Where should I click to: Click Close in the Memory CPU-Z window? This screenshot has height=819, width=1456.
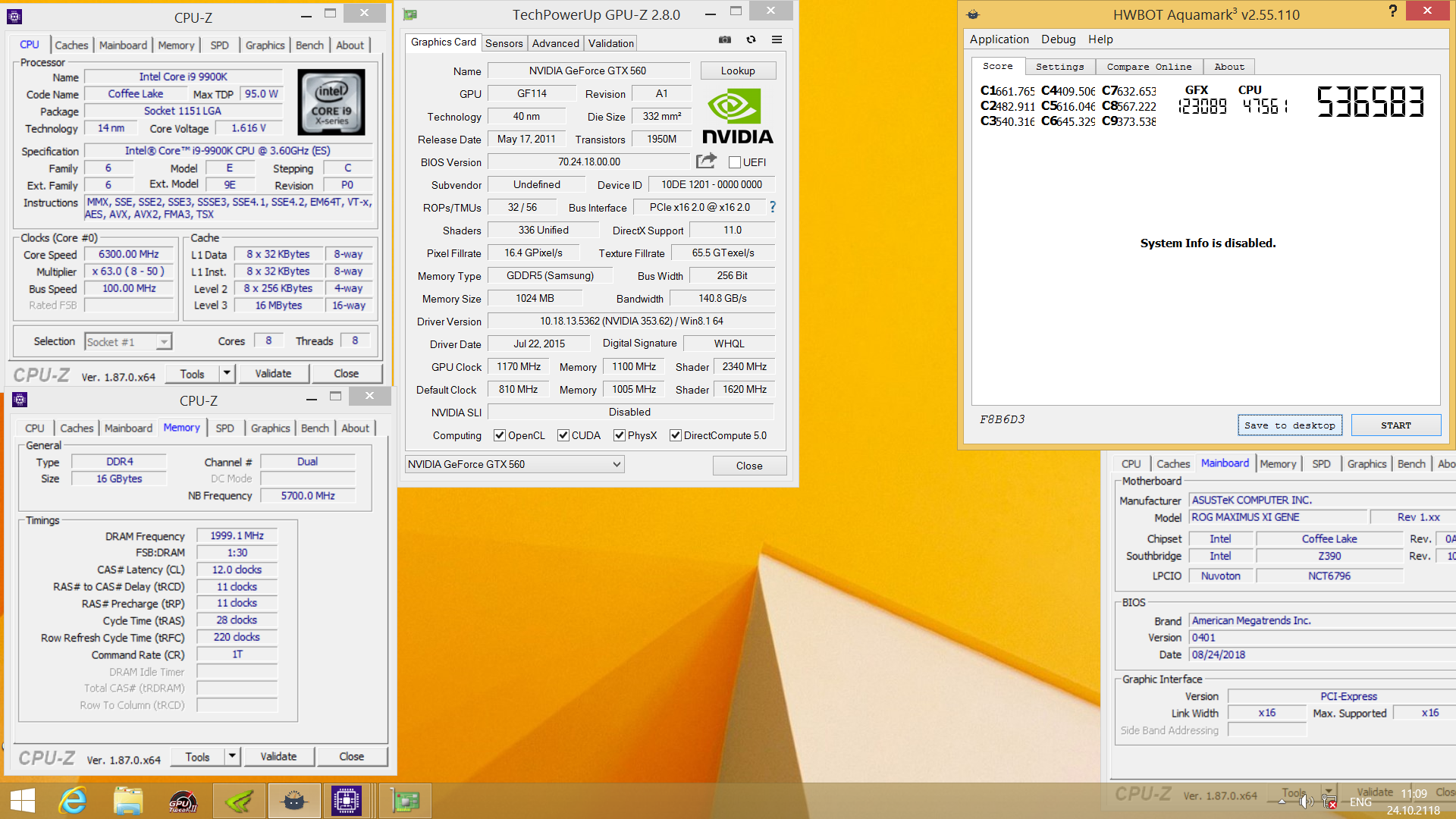click(x=351, y=756)
